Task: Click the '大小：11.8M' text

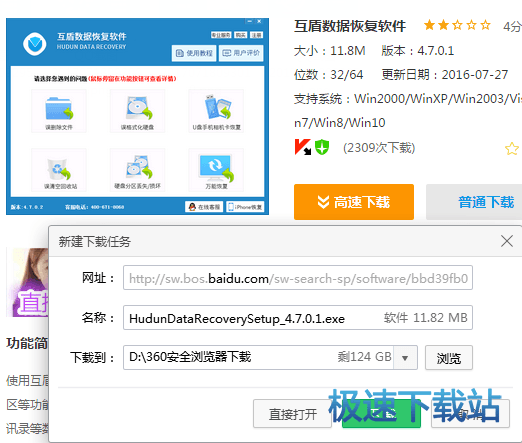Action: (329, 51)
